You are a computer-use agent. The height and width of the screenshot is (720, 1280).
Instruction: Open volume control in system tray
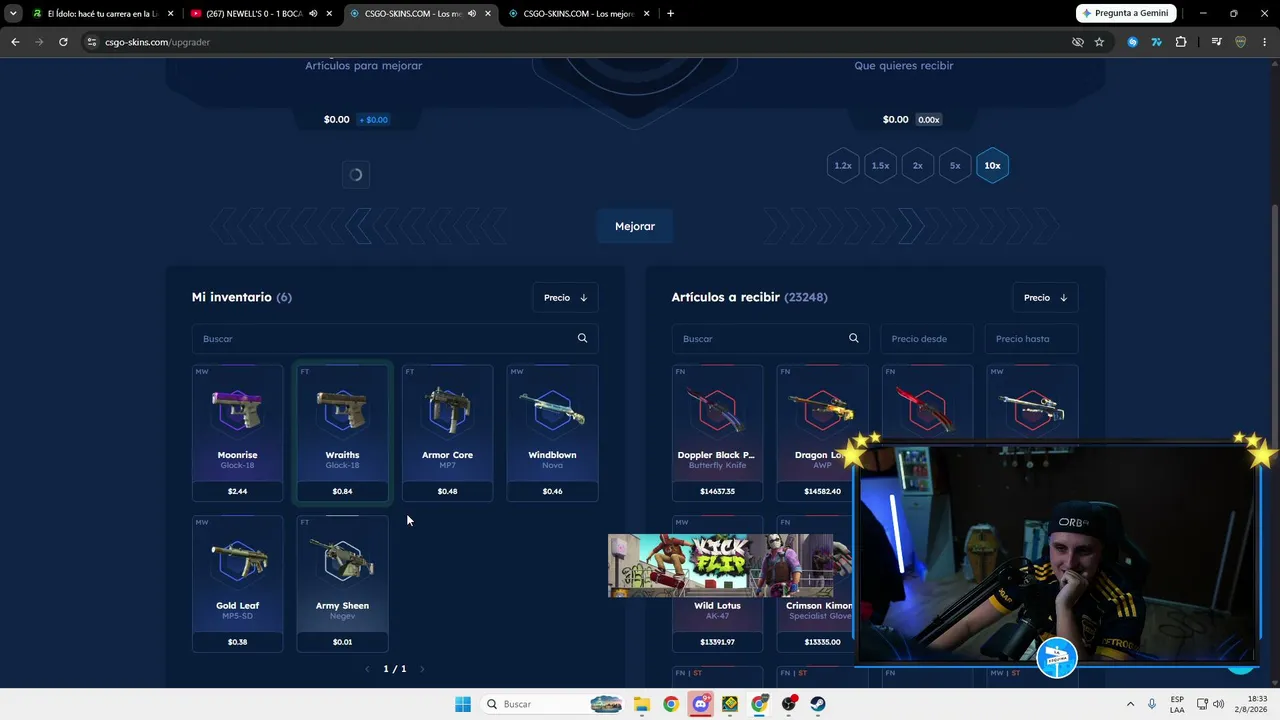pyautogui.click(x=1218, y=704)
